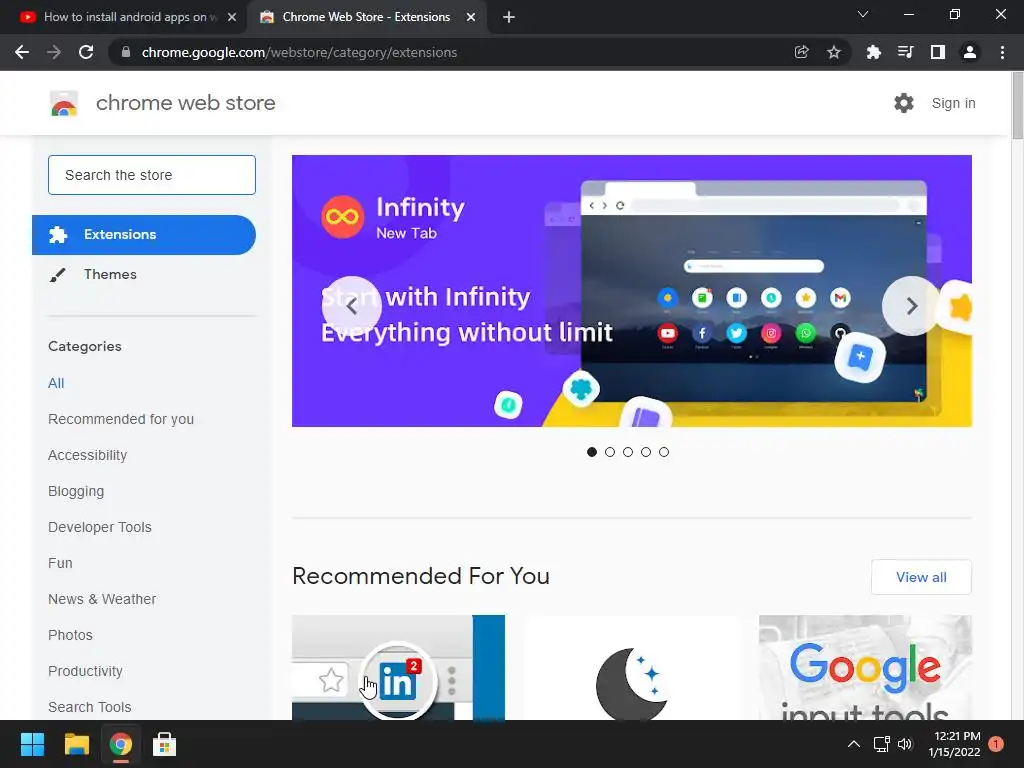Choose the All category

coord(56,383)
